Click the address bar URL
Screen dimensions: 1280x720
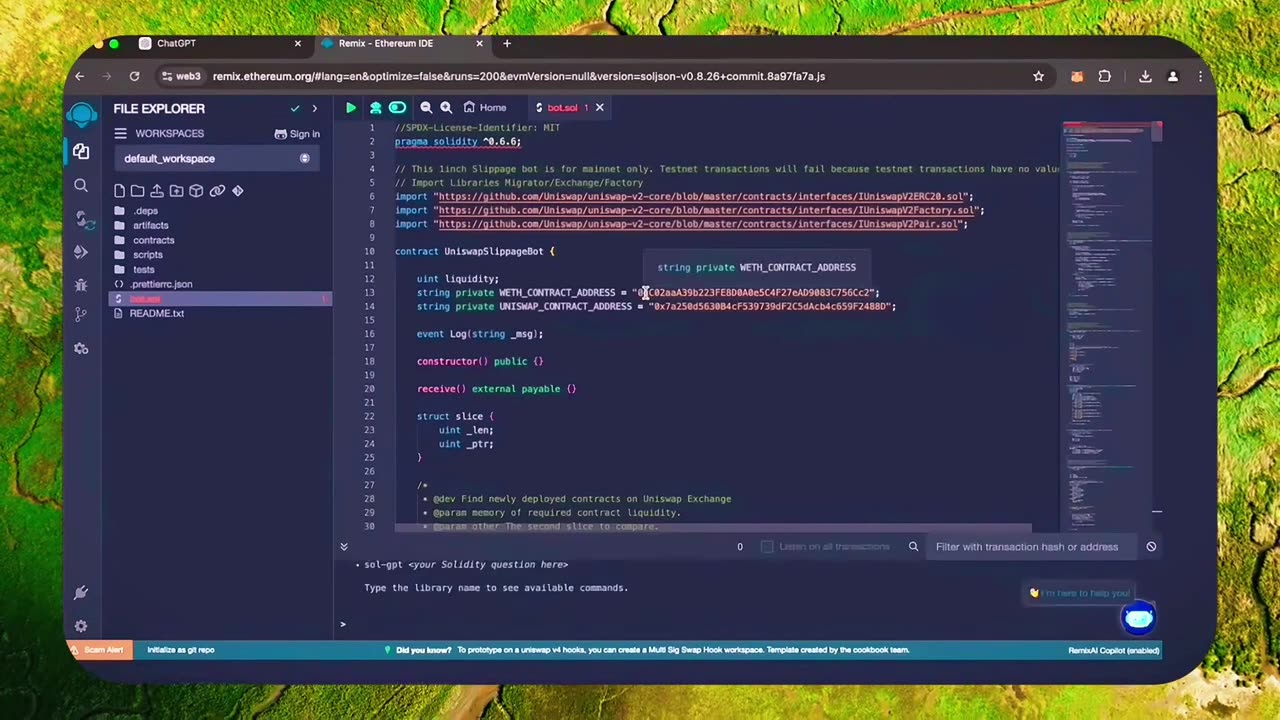[x=518, y=76]
